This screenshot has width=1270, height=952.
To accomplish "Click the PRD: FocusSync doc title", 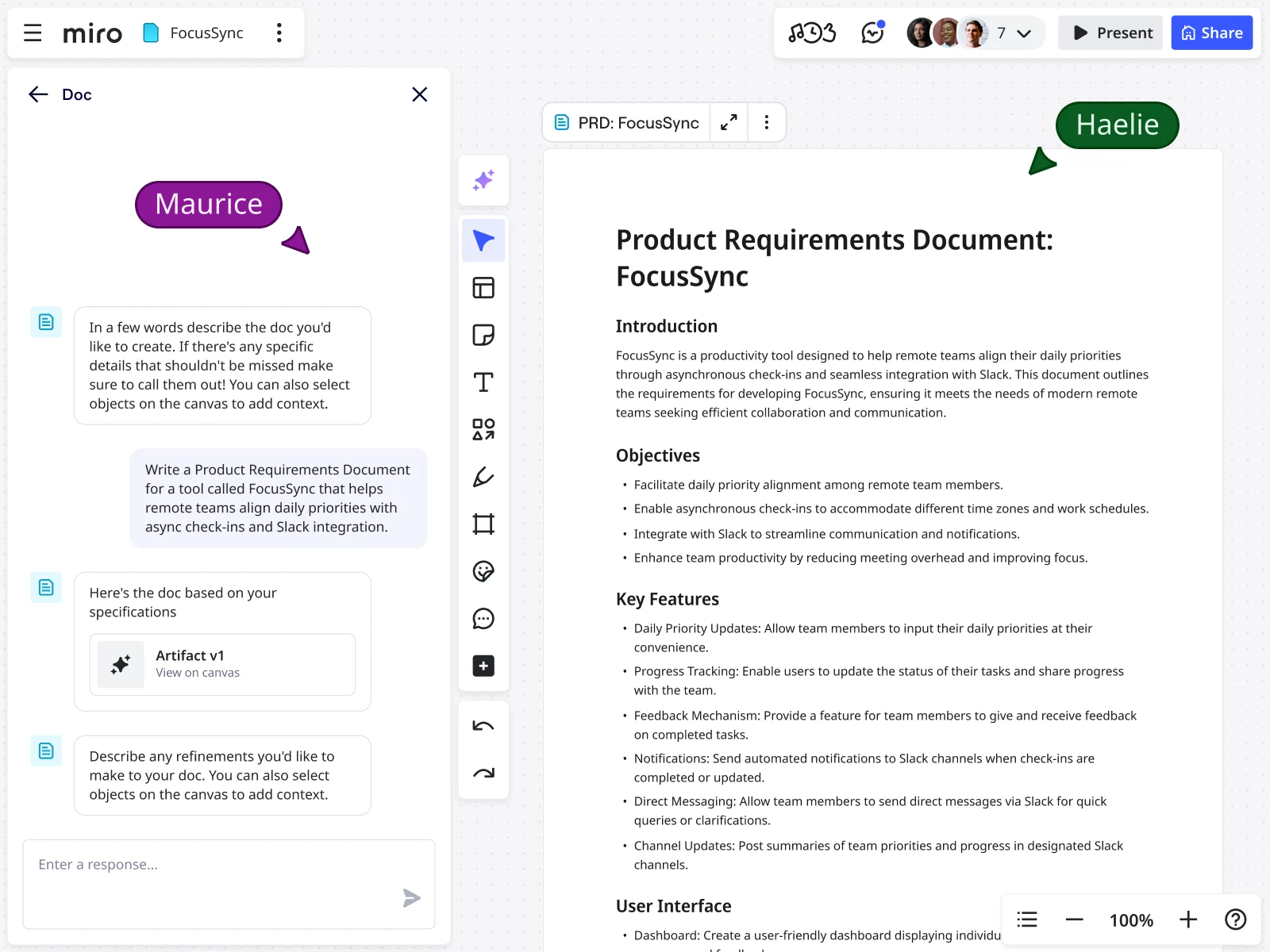I will click(638, 123).
